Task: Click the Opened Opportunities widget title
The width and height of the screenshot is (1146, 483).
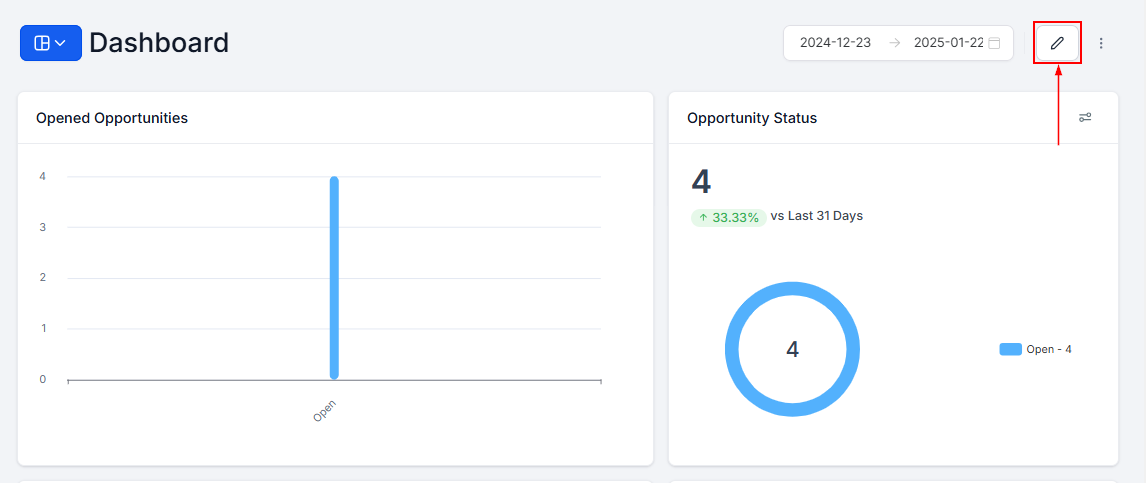Action: click(x=112, y=118)
